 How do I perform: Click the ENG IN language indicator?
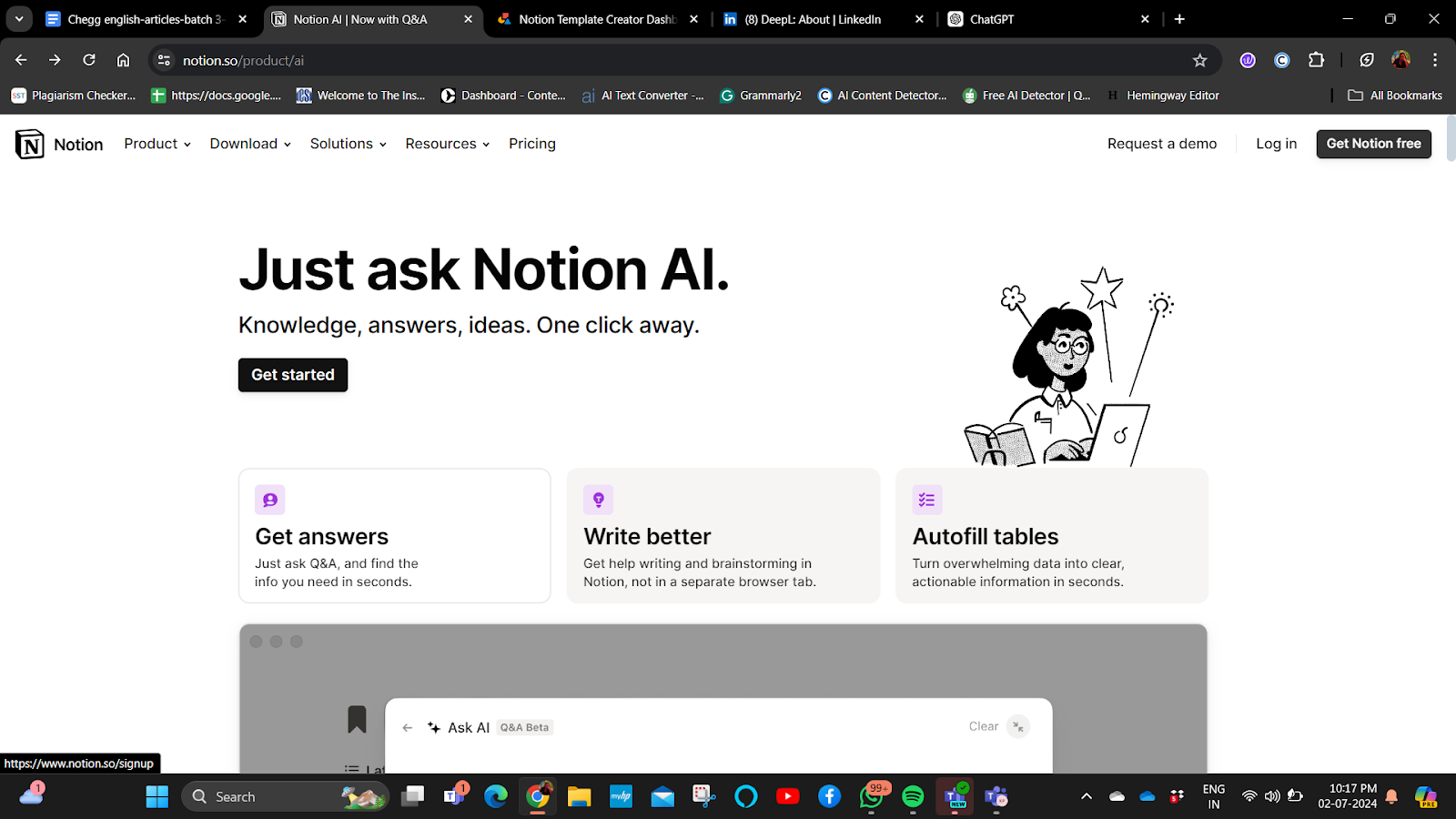[1214, 796]
